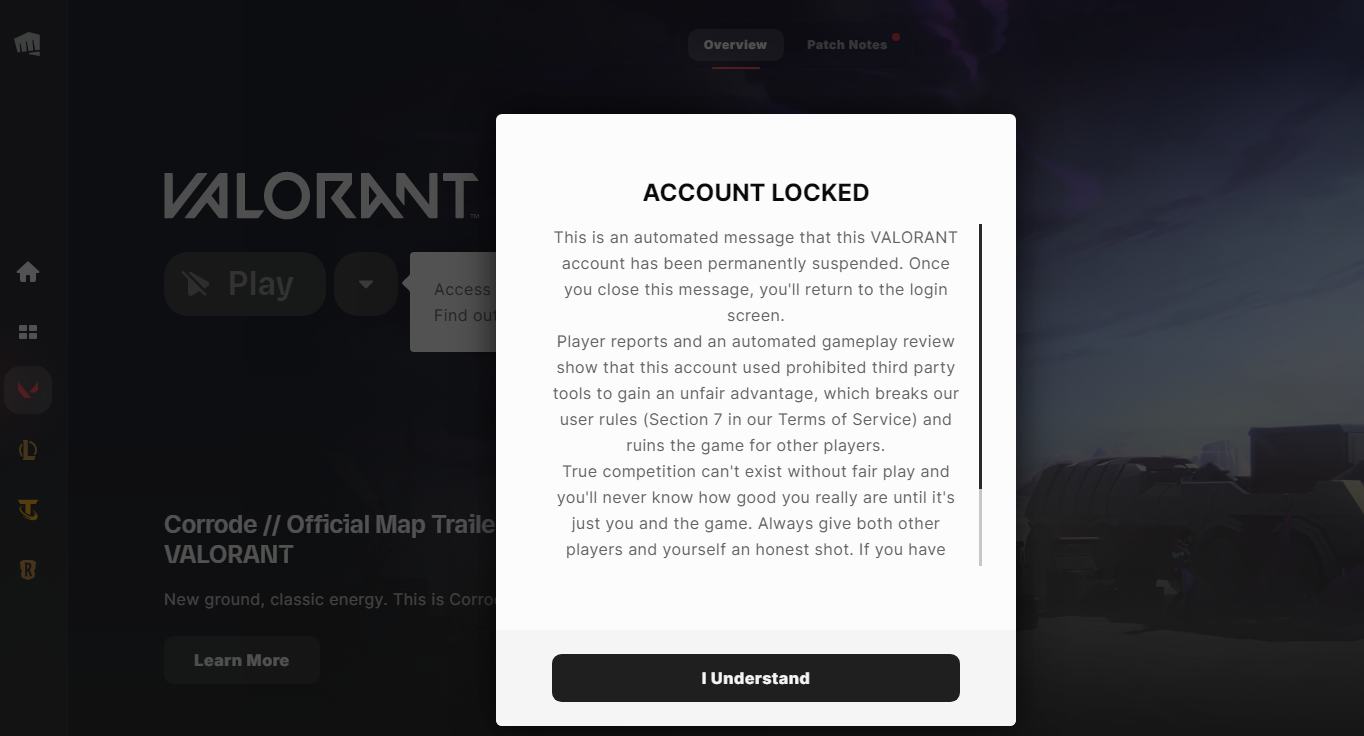Select the VALORANT game icon in sidebar
Screen dimensions: 1364x736
coord(28,390)
